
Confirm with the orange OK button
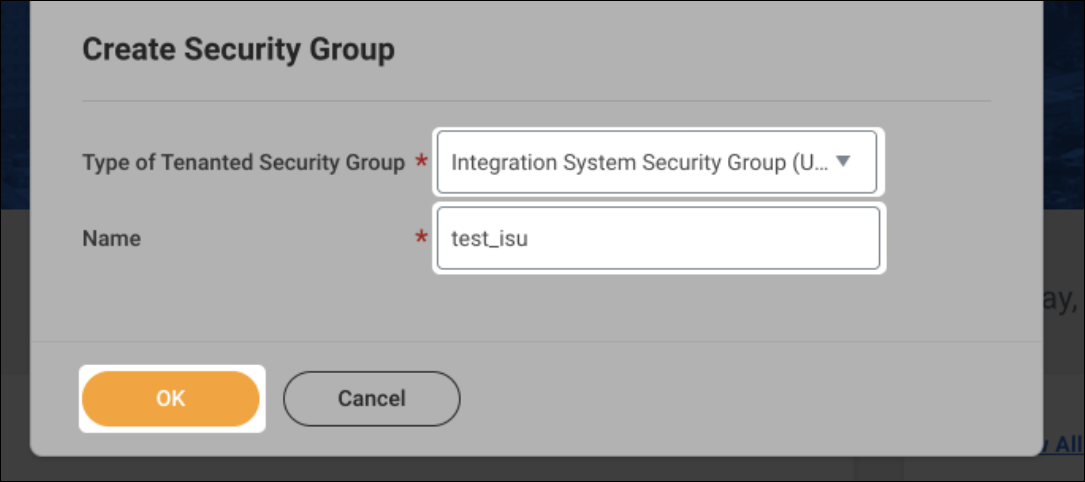click(x=171, y=398)
